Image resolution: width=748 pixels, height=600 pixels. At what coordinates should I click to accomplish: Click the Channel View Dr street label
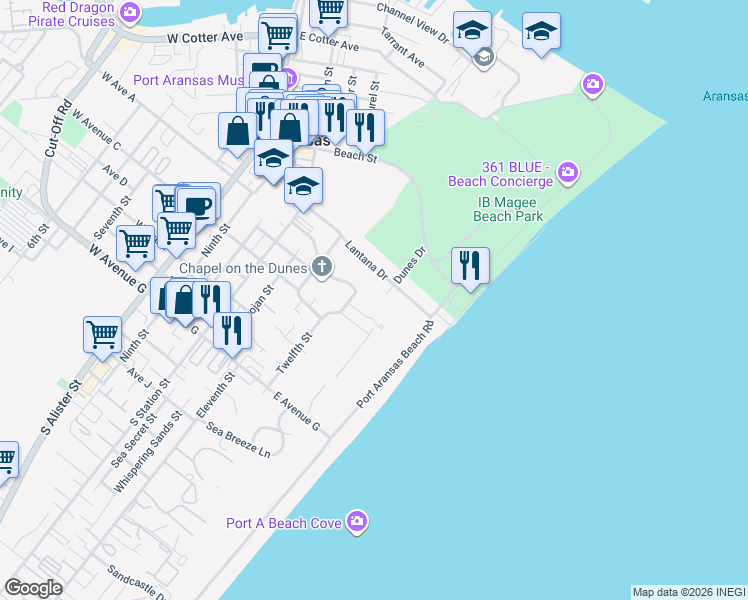pos(413,24)
